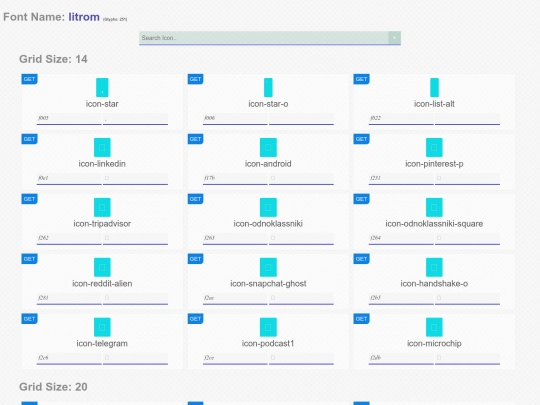The image size is (540, 405).
Task: Use GET for icon-podcast1
Action: 195,319
